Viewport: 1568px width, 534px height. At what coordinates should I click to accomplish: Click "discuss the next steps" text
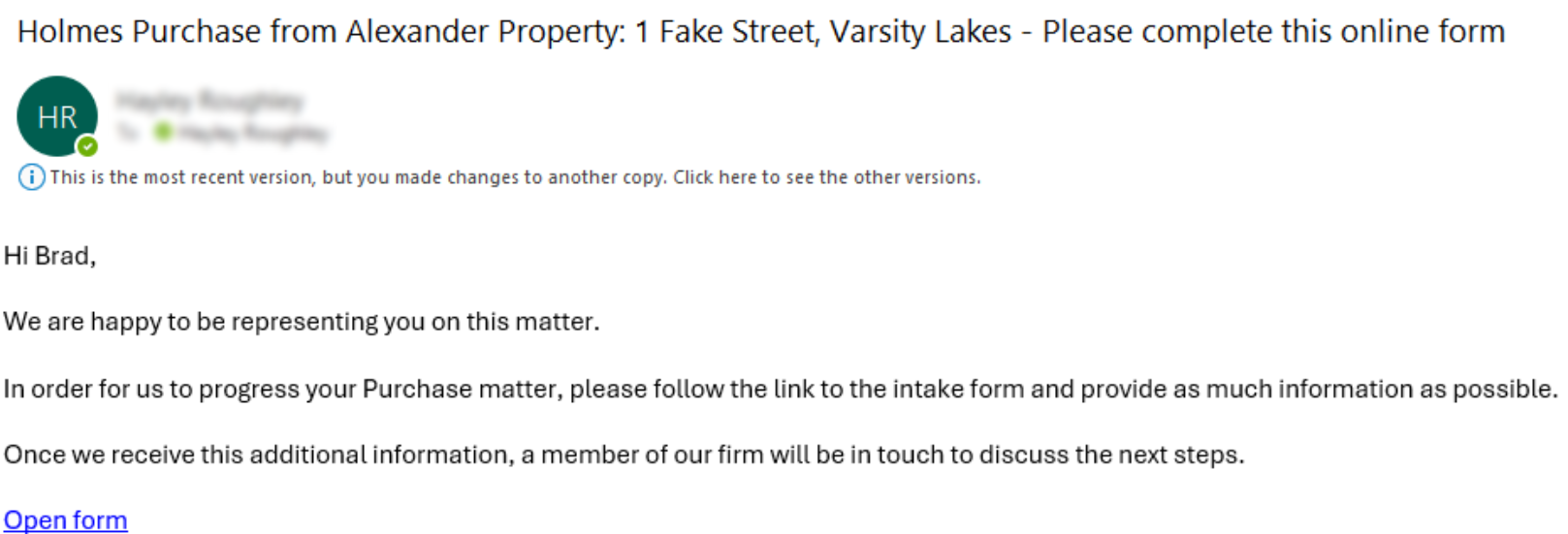point(1111,455)
